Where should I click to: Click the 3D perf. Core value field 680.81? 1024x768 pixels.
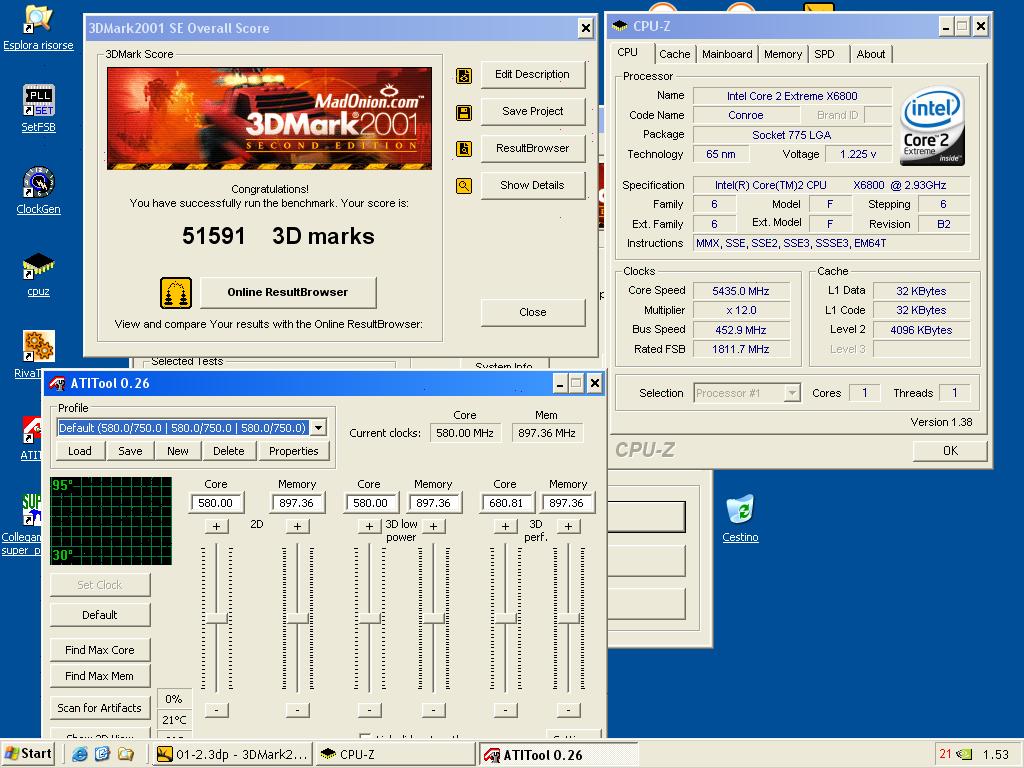tap(506, 503)
